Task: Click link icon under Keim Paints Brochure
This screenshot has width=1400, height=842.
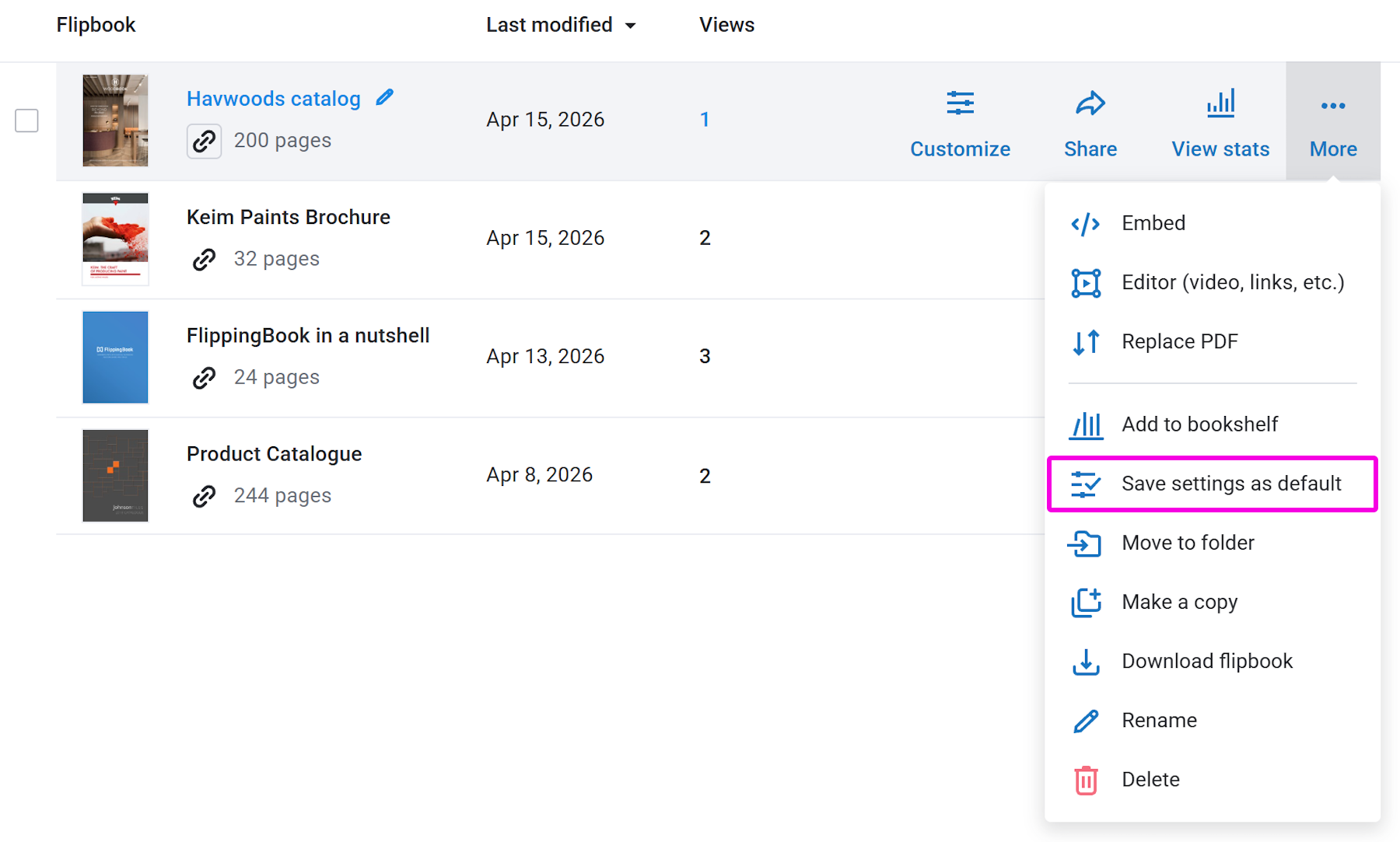Action: [204, 259]
